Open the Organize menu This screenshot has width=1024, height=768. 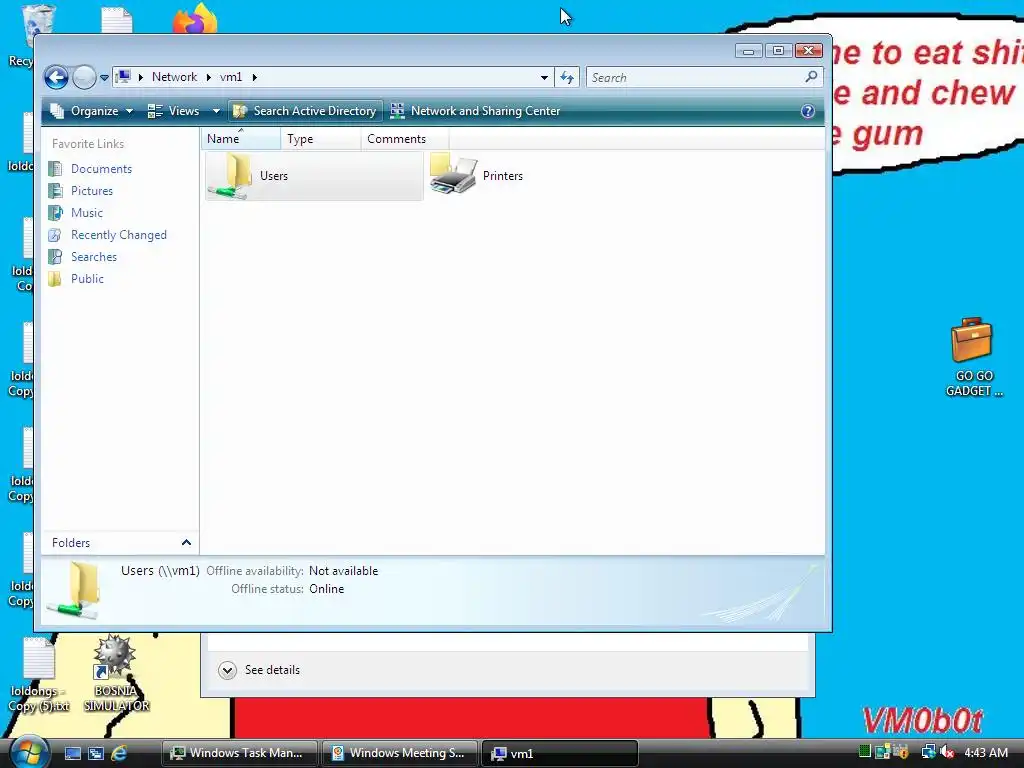[92, 111]
